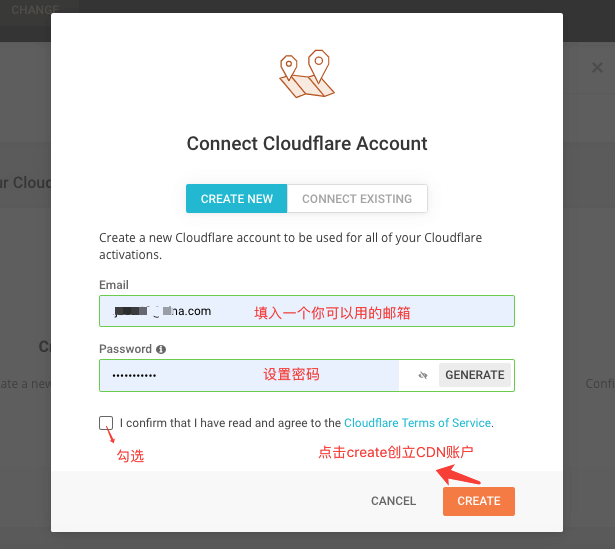Viewport: 615px width, 549px height.
Task: Click the info icon beside Password
Action: (161, 349)
